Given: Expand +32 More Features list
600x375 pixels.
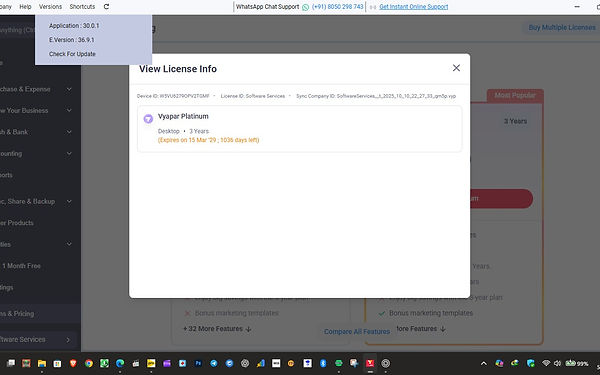Looking at the screenshot, I should pos(217,329).
